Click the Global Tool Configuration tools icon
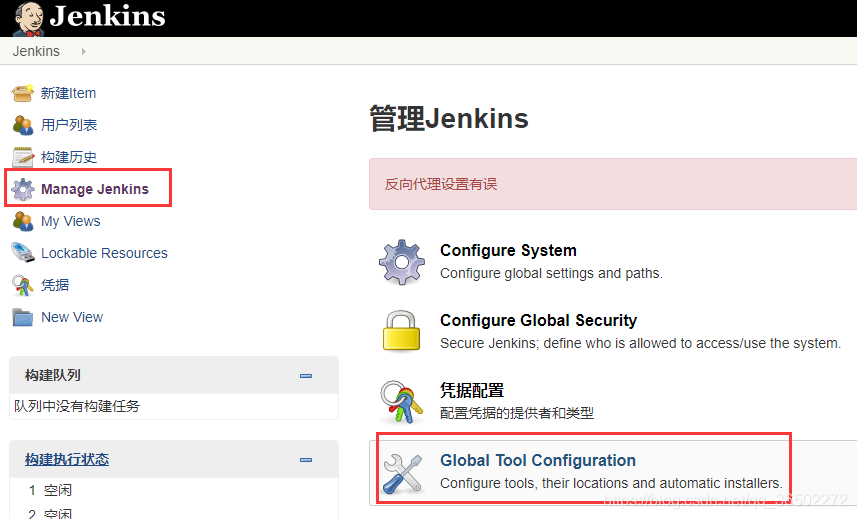Screen dimensions: 857x519 (403, 473)
